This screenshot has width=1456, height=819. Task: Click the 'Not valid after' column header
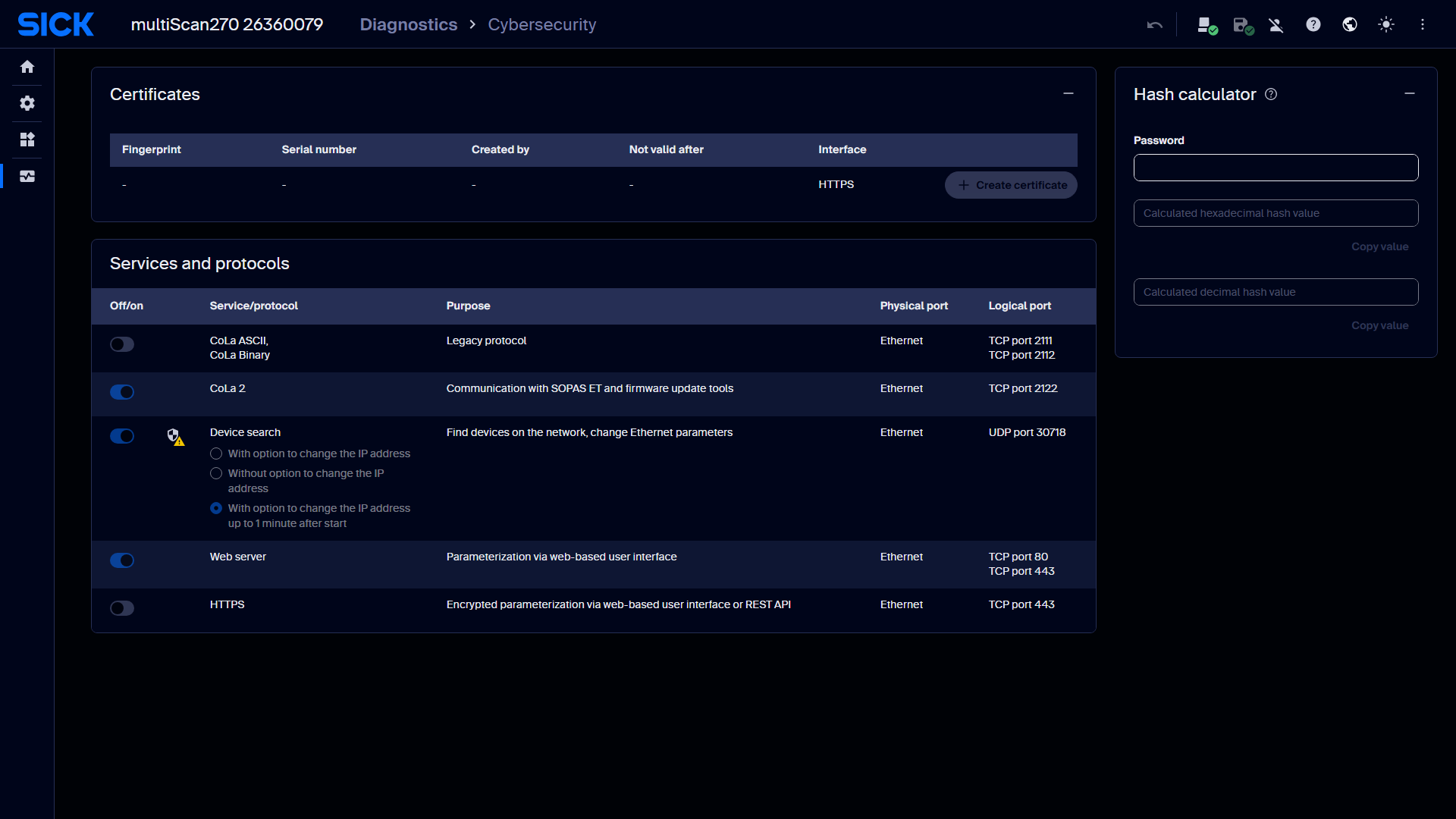(x=666, y=149)
